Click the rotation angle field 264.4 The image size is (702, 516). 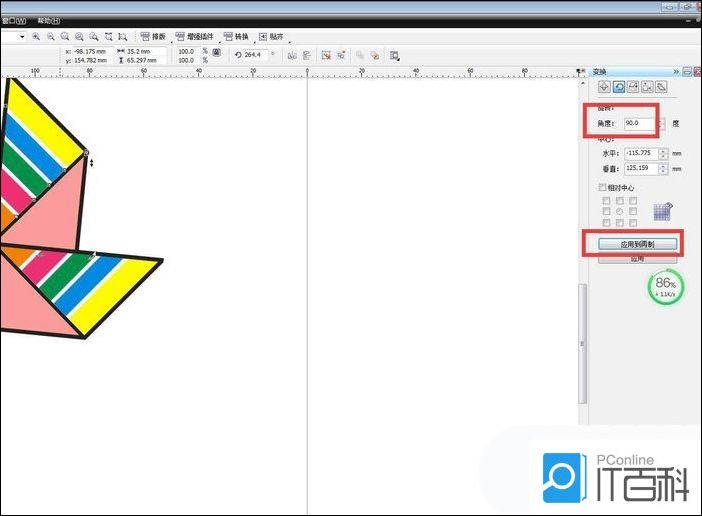[255, 55]
